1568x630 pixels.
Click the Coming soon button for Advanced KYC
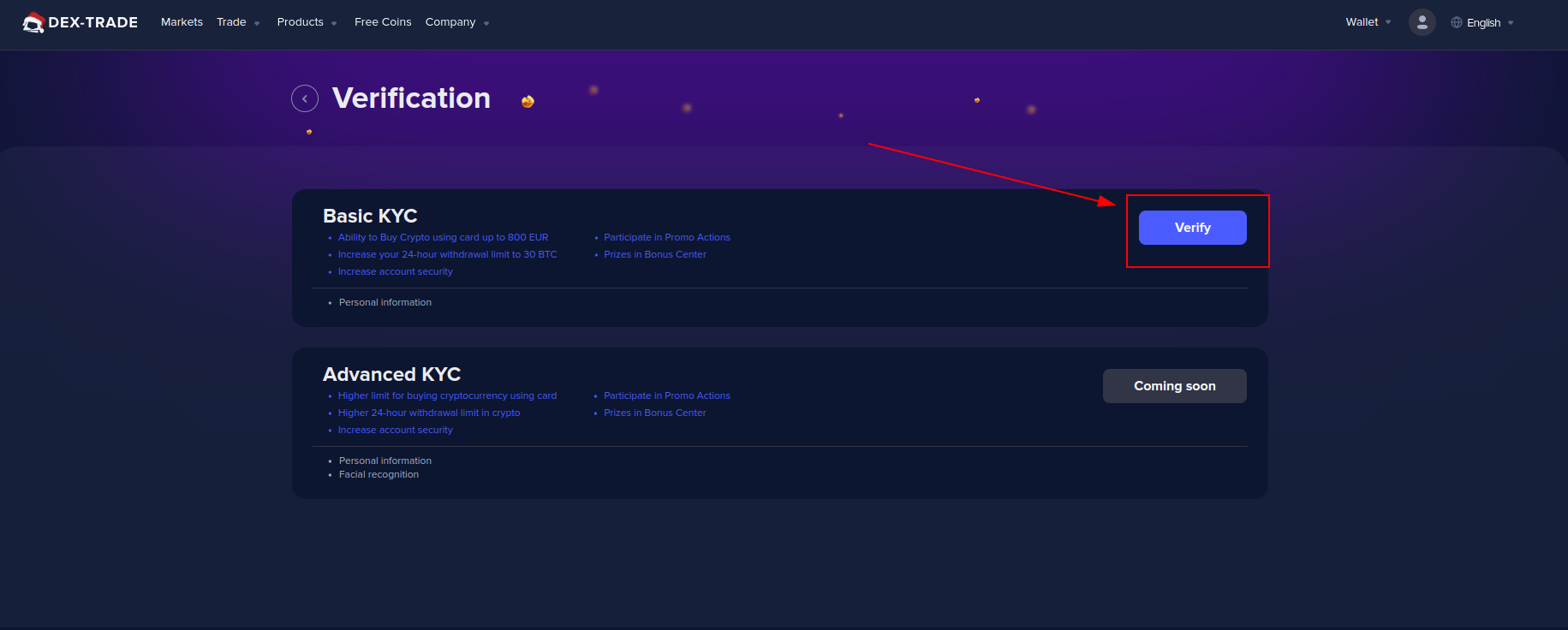tap(1174, 386)
